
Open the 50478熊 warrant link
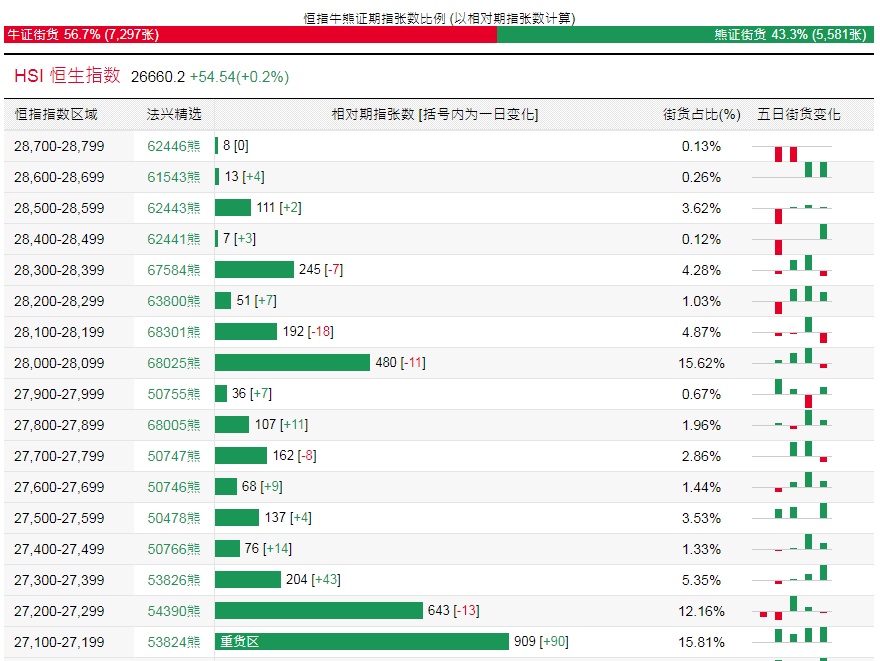click(x=173, y=518)
